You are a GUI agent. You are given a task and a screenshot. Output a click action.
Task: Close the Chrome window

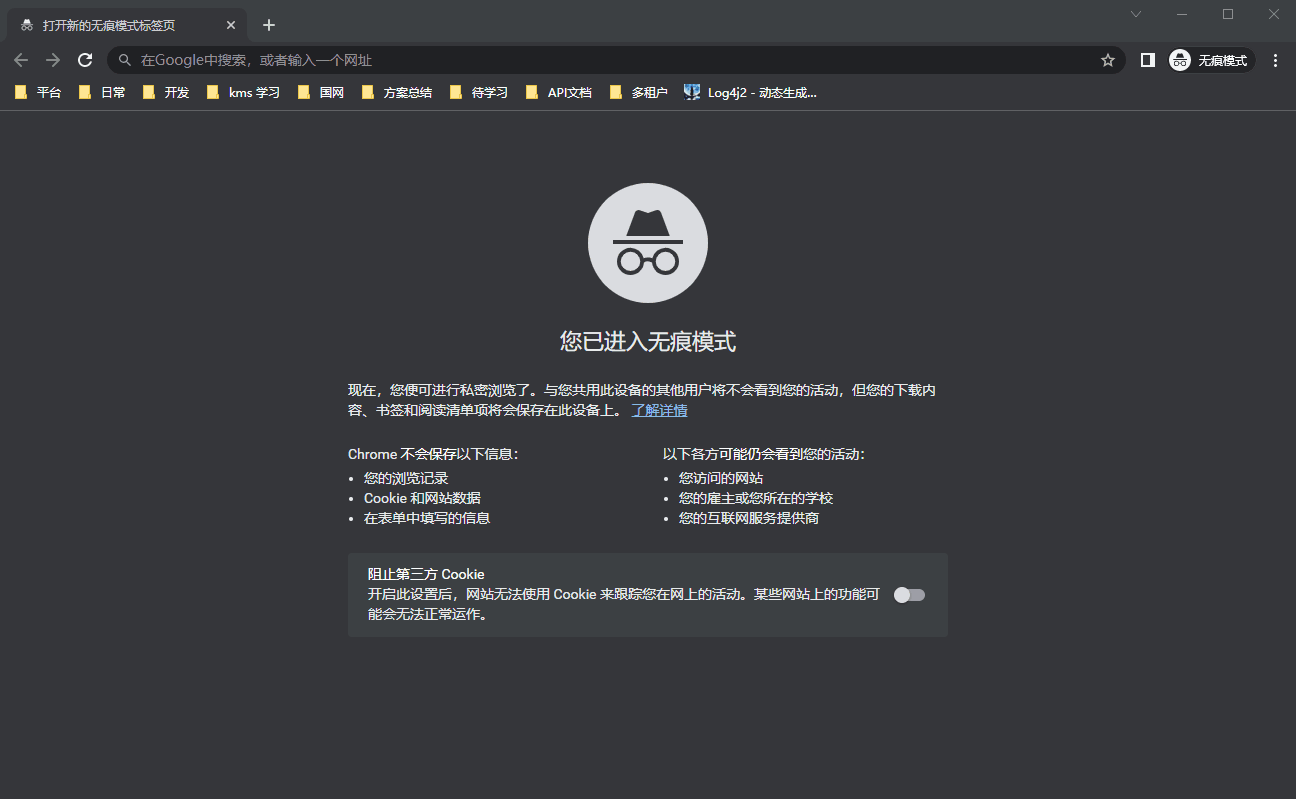[1274, 14]
